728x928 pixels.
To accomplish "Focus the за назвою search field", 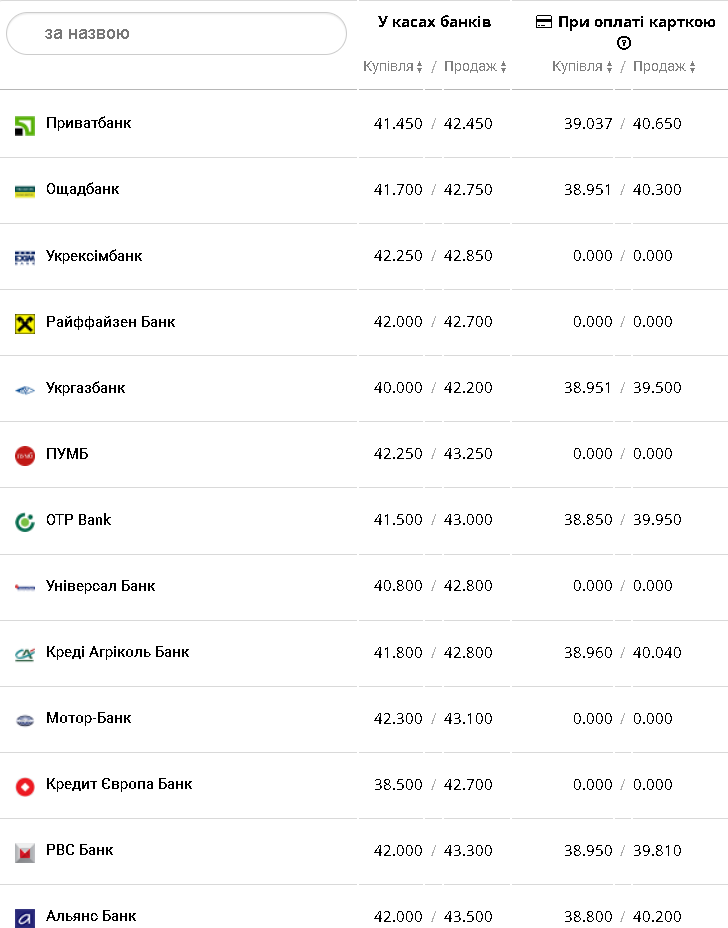I will pos(176,34).
